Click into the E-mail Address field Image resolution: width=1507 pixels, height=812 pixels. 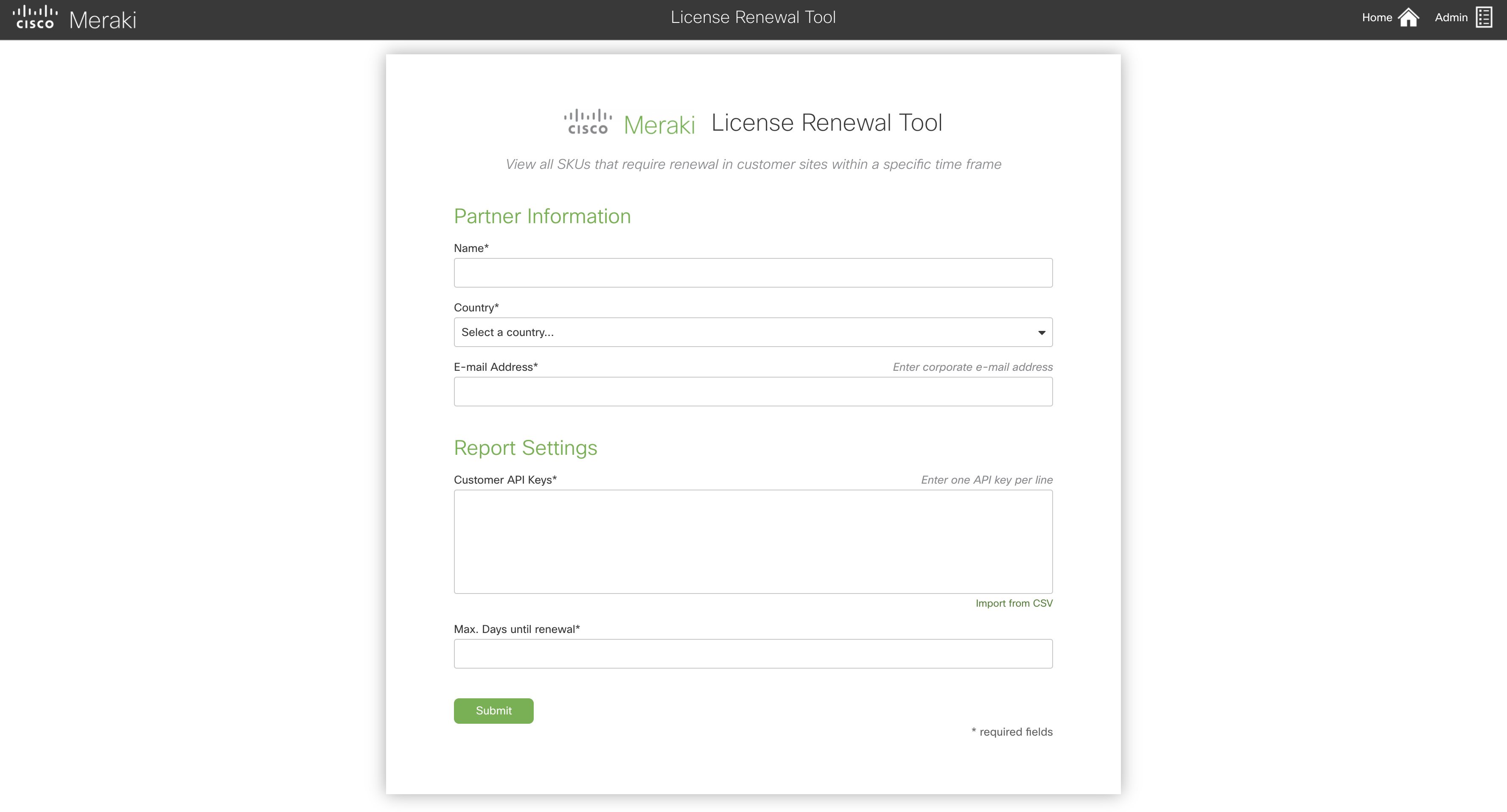pyautogui.click(x=752, y=392)
